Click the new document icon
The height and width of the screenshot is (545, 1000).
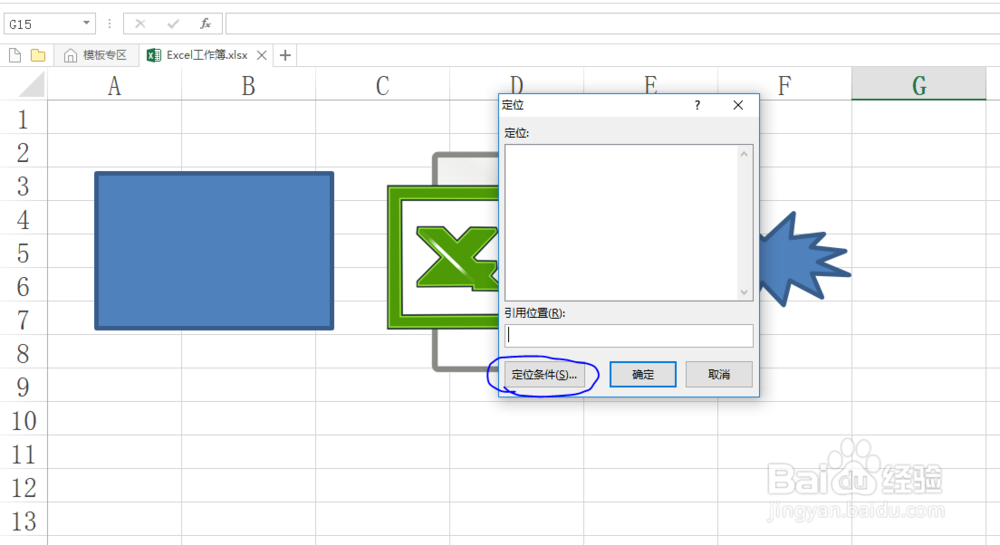click(15, 55)
